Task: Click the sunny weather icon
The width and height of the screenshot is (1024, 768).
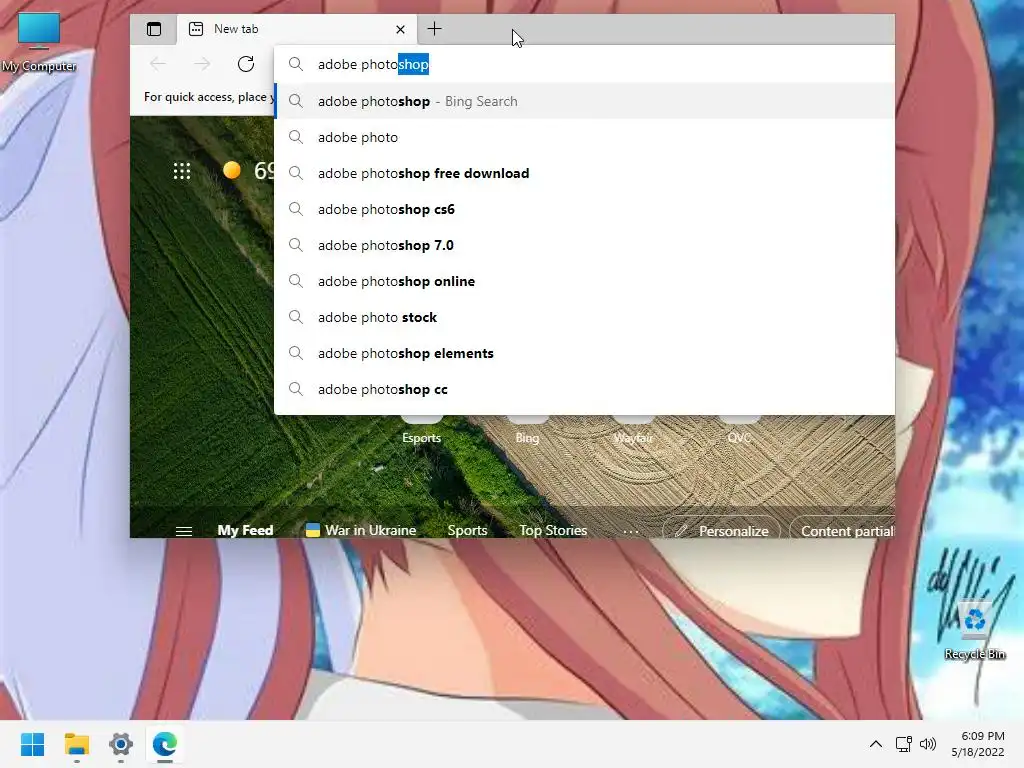Action: (x=231, y=170)
